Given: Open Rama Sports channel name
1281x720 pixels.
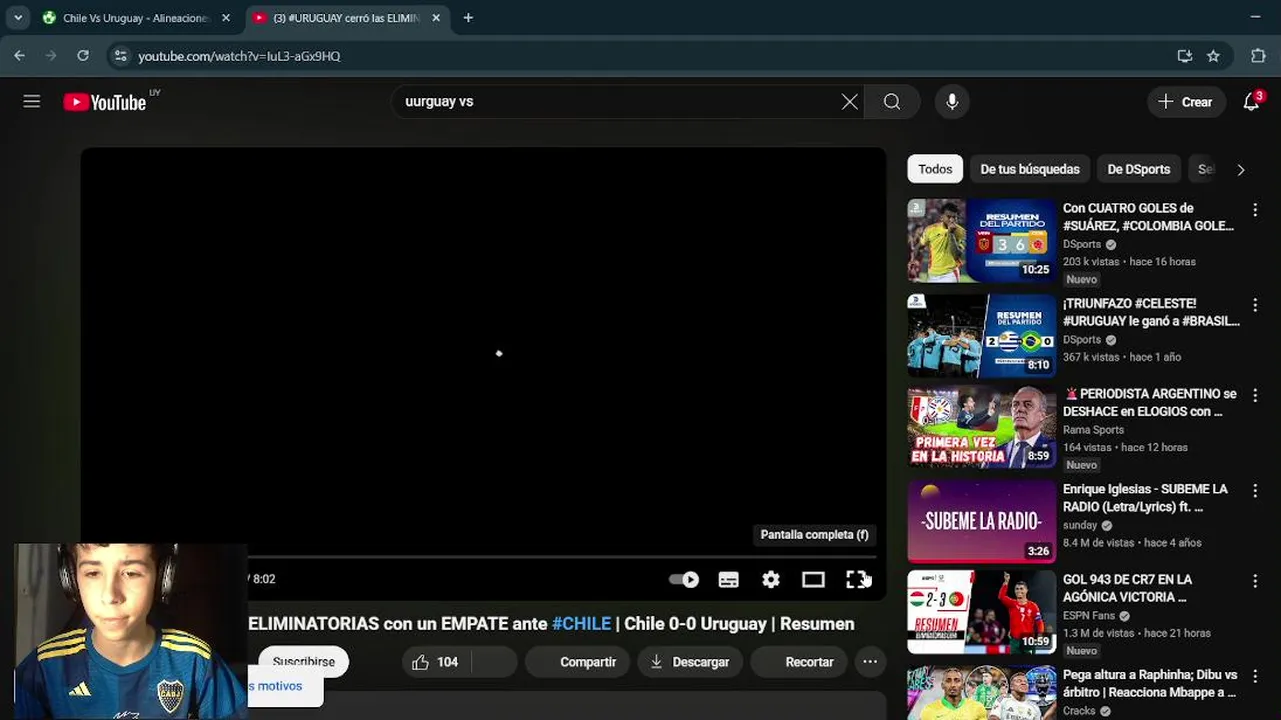Looking at the screenshot, I should [x=1093, y=430].
